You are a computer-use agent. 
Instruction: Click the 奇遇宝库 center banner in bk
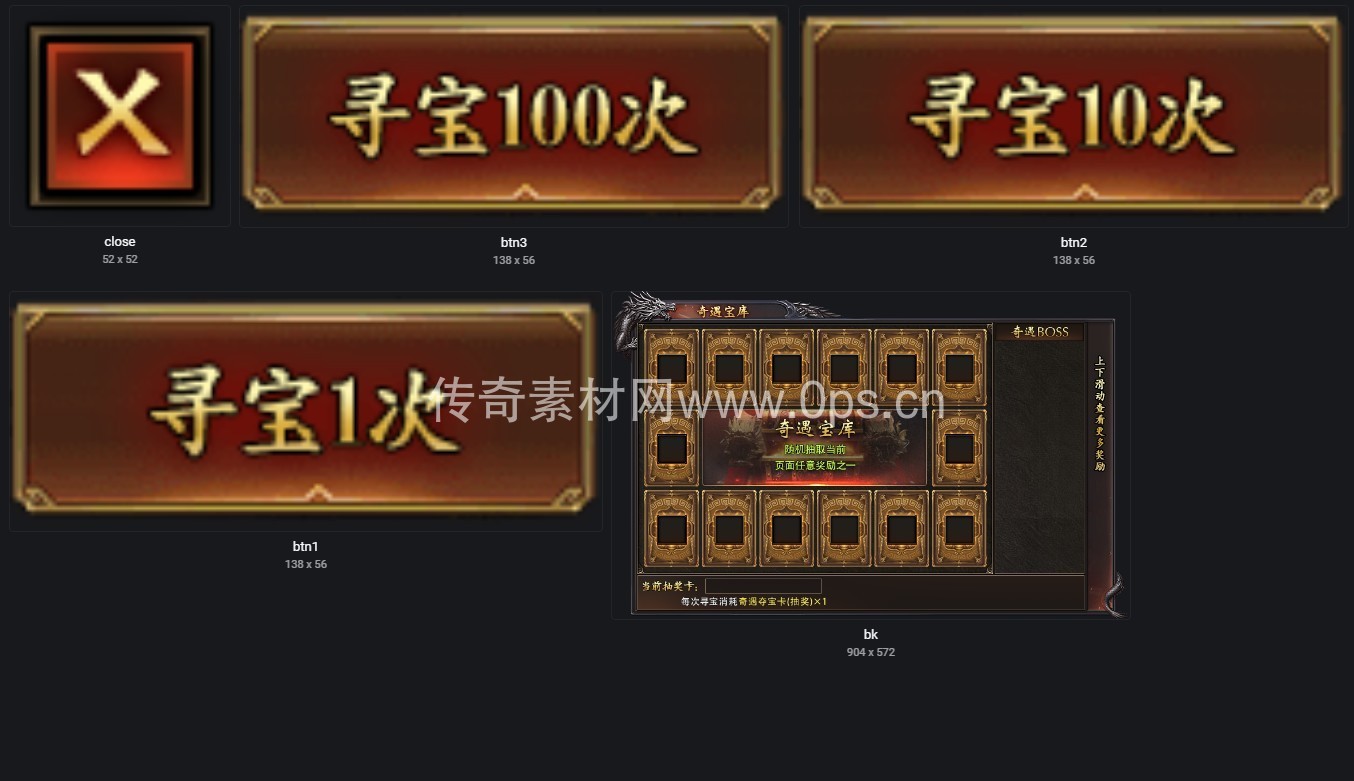tap(816, 448)
